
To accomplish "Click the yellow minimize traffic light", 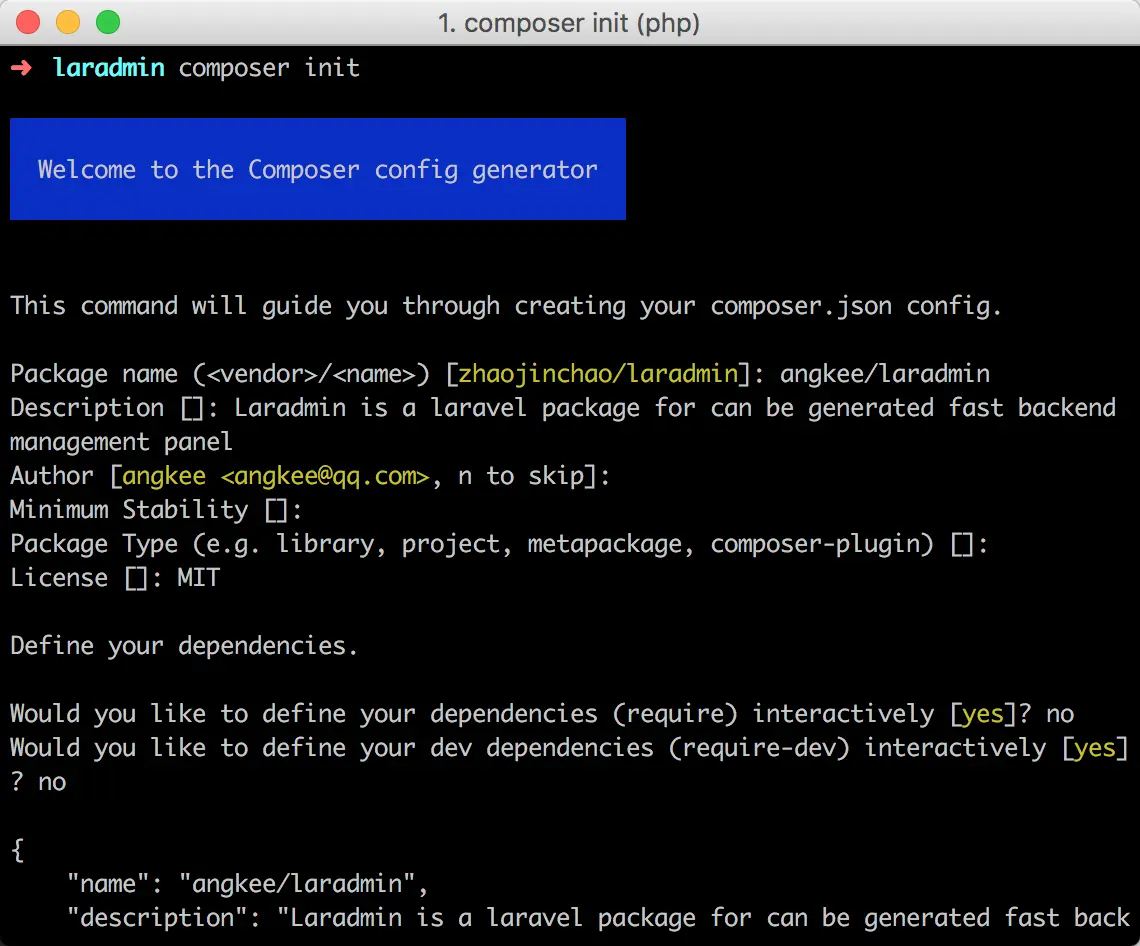I will click(66, 21).
